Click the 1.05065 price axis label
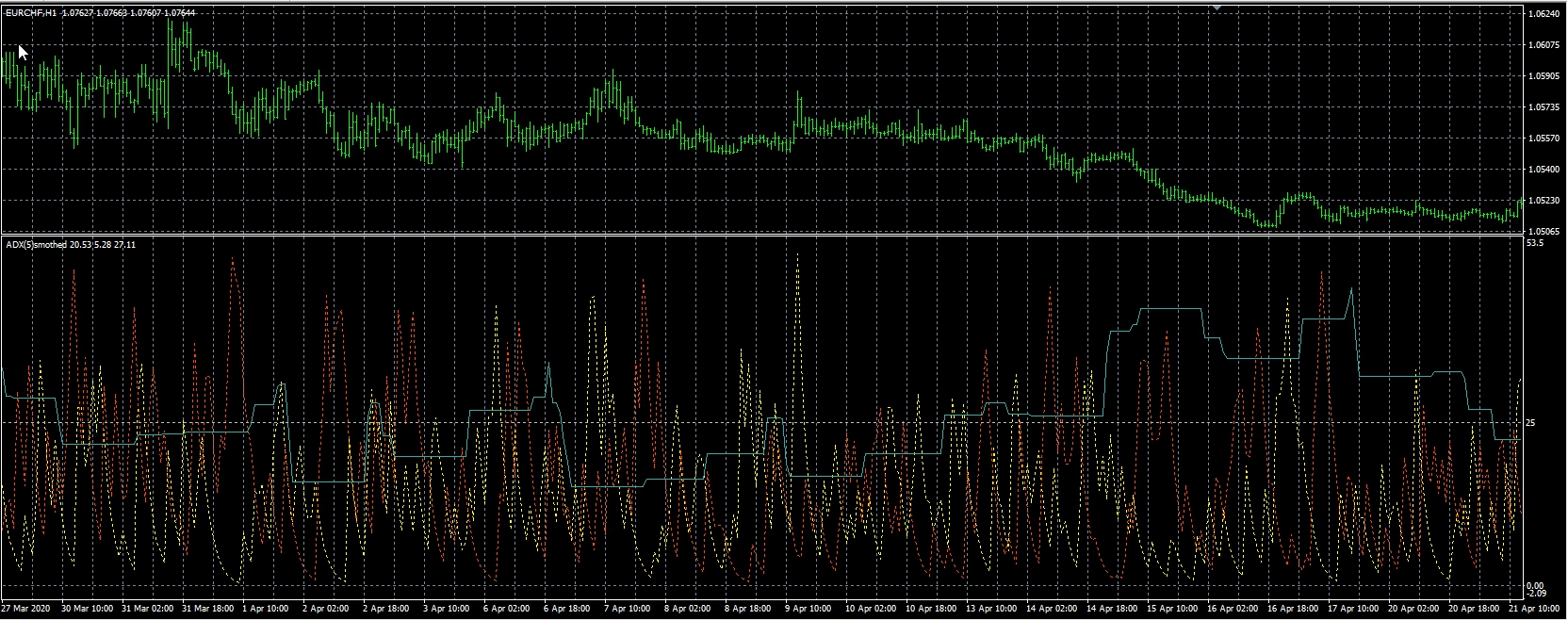 click(1545, 231)
